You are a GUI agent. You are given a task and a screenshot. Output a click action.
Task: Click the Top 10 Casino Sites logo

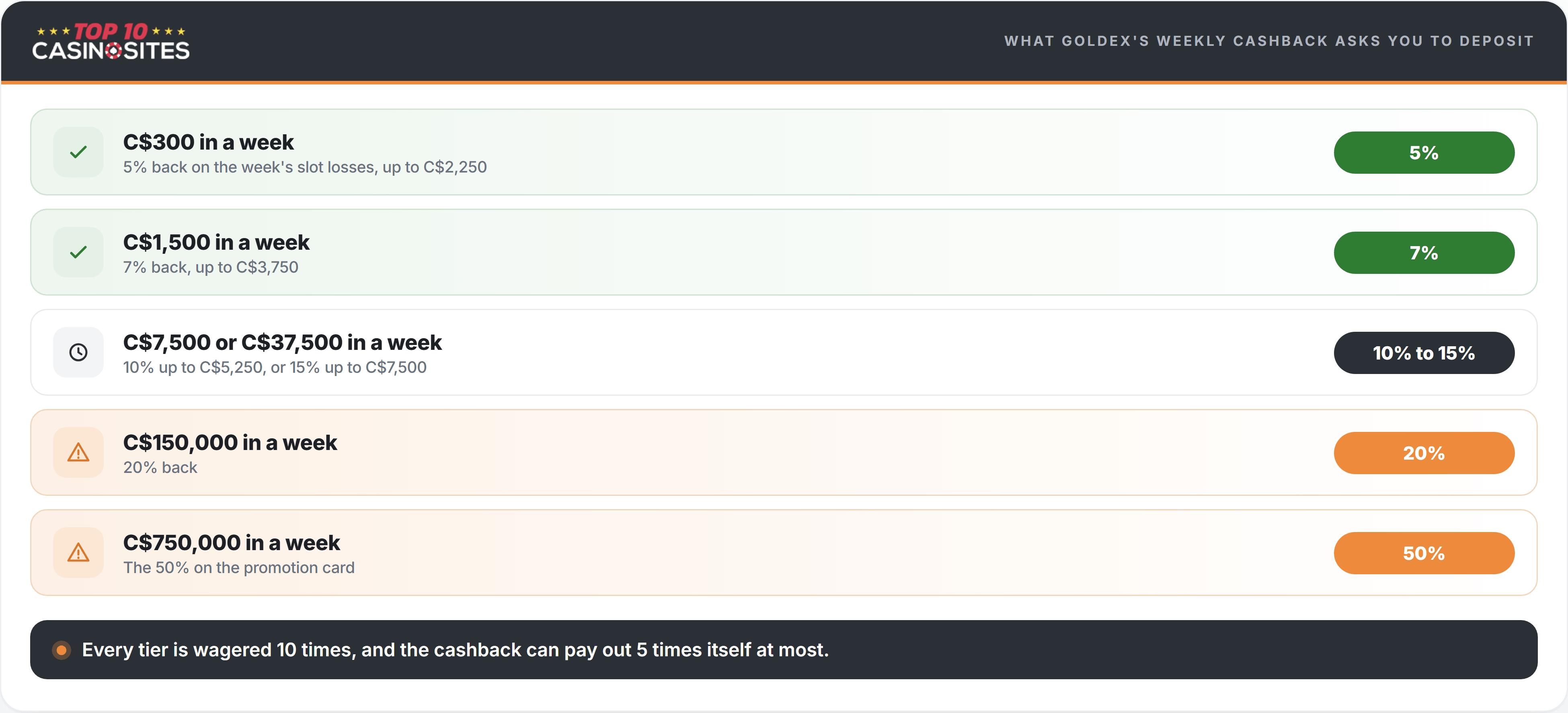pyautogui.click(x=111, y=41)
